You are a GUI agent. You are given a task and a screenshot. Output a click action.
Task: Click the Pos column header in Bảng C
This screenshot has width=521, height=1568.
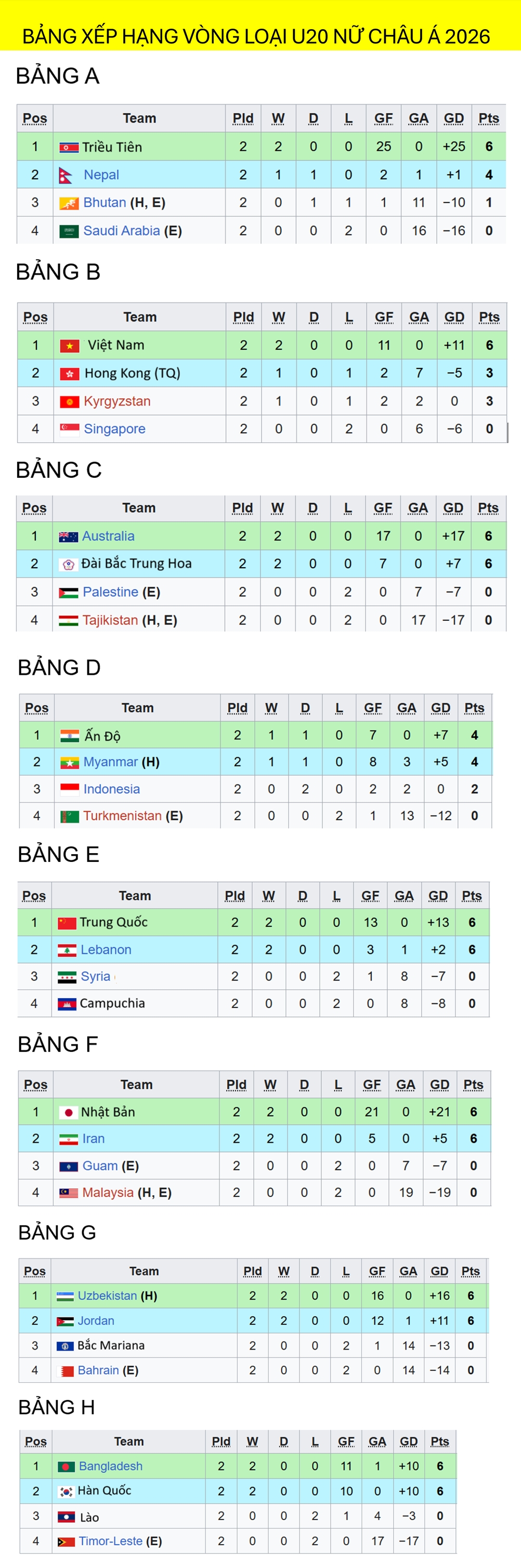pos(34,507)
